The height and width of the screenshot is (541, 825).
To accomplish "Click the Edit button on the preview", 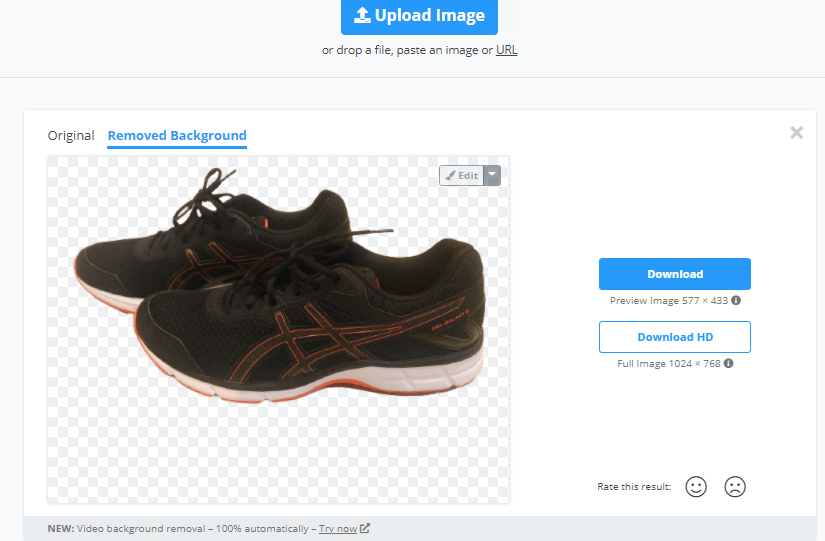I will [461, 176].
